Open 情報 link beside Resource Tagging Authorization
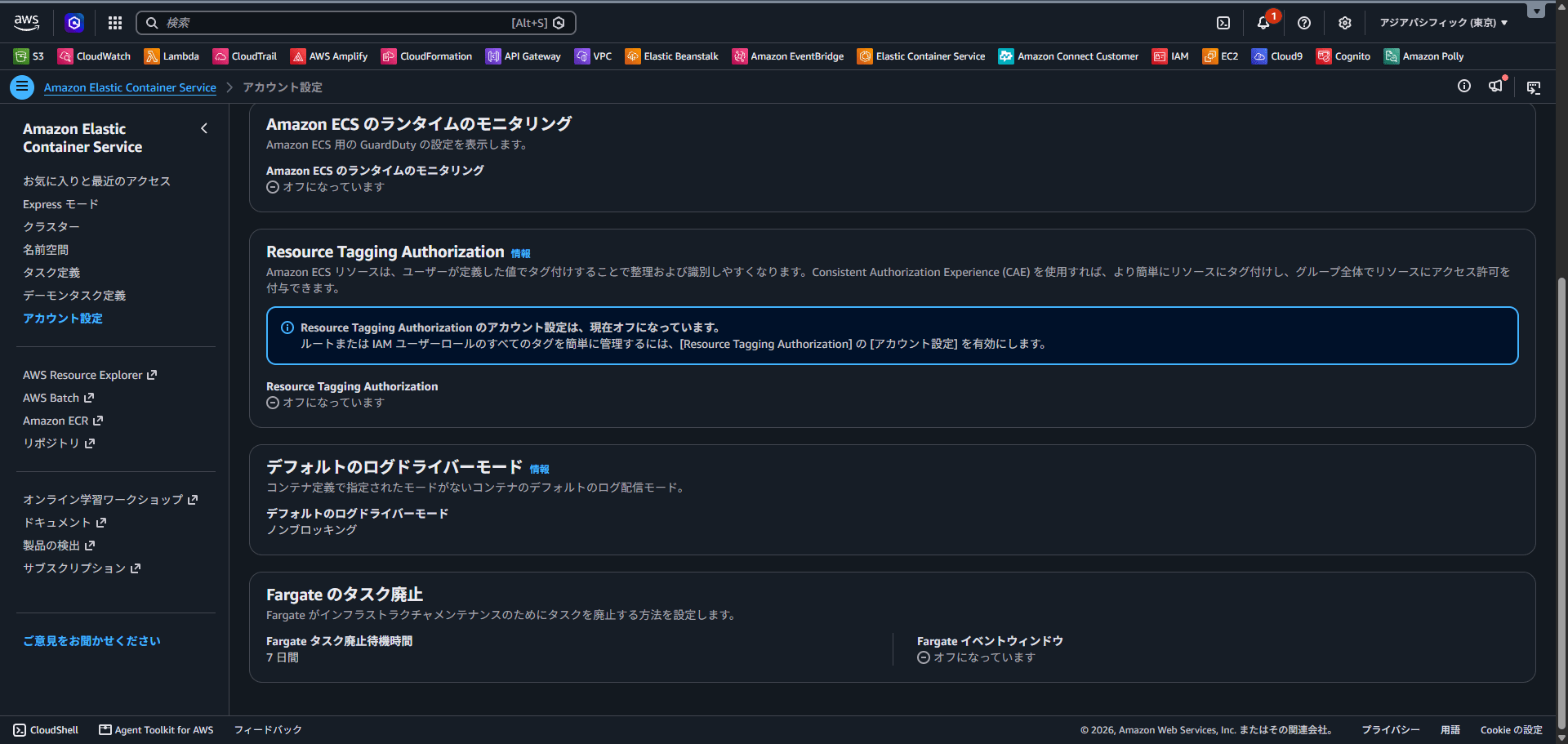This screenshot has width=1568, height=744. (520, 253)
